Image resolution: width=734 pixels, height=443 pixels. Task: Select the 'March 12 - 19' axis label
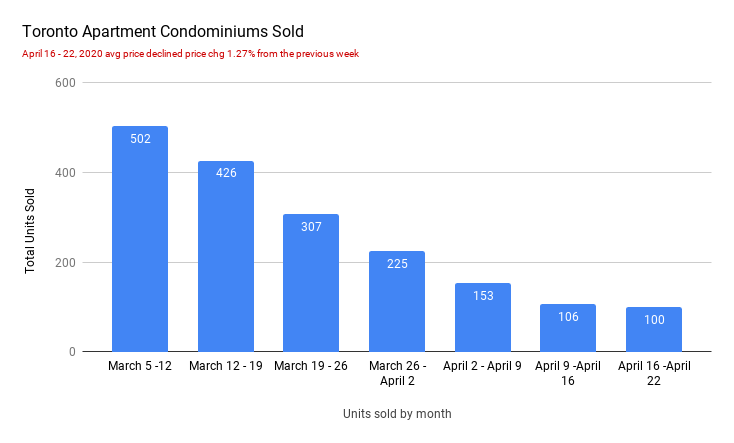(226, 366)
